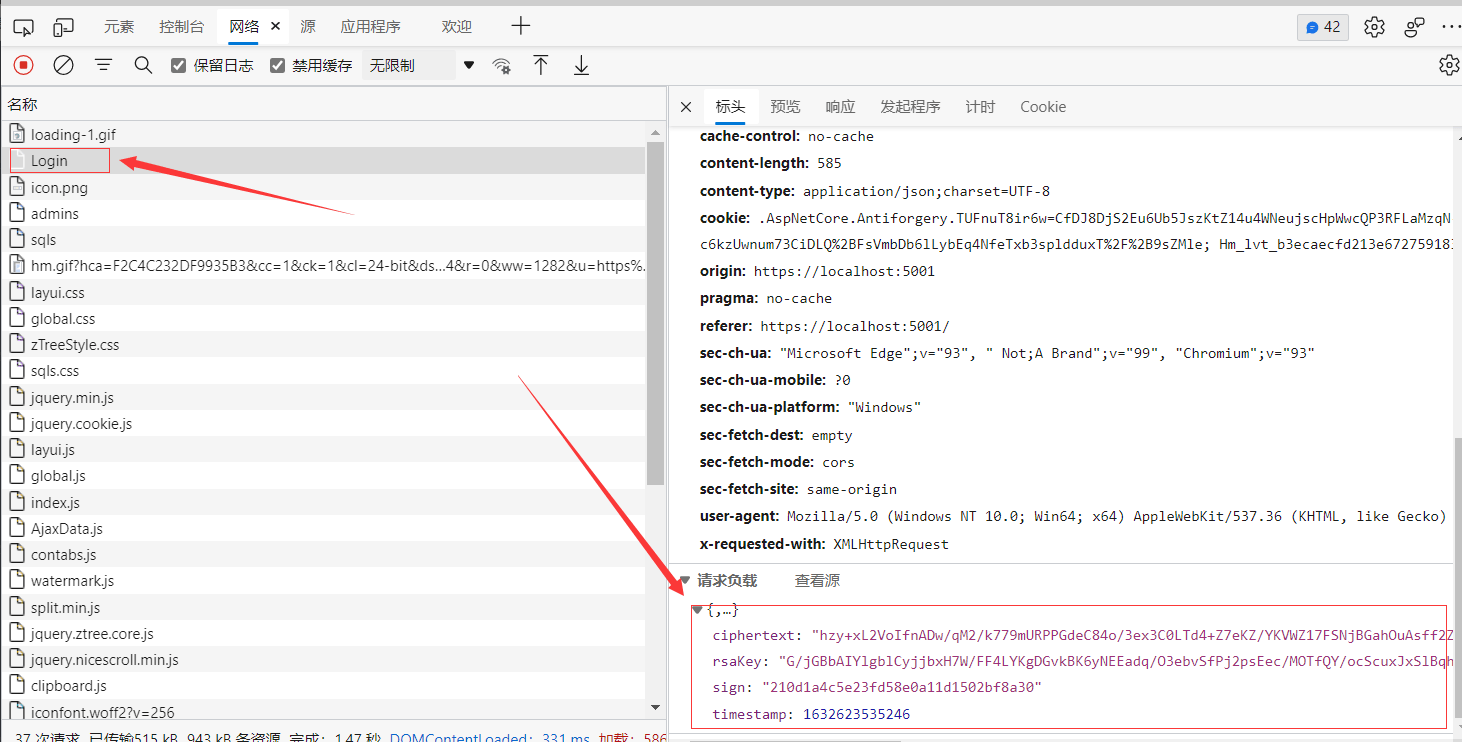Add a new tool tab with plus icon
Image resolution: width=1462 pixels, height=742 pixels.
(x=520, y=27)
